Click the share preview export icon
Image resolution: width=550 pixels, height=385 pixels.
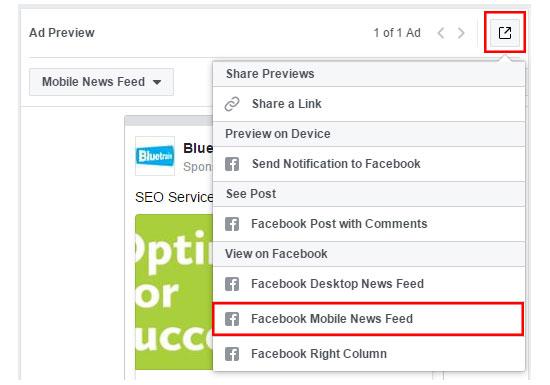pos(504,33)
